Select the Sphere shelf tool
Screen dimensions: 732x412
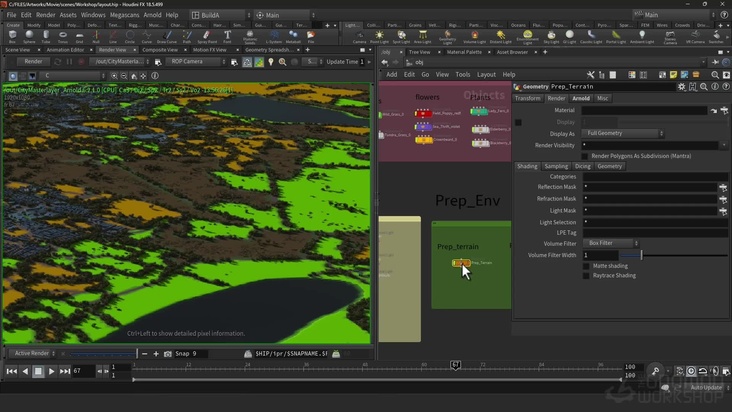[x=30, y=36]
